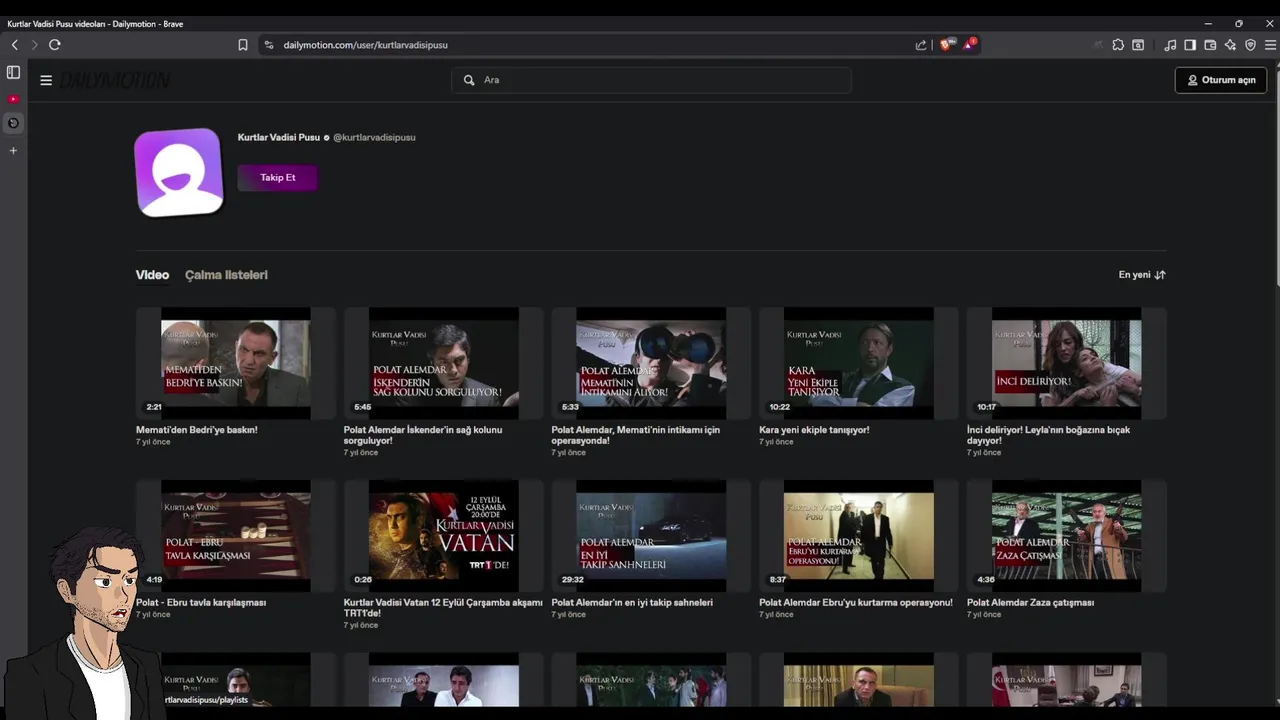The height and width of the screenshot is (720, 1280).
Task: Click the Takip Et follow button
Action: (277, 178)
